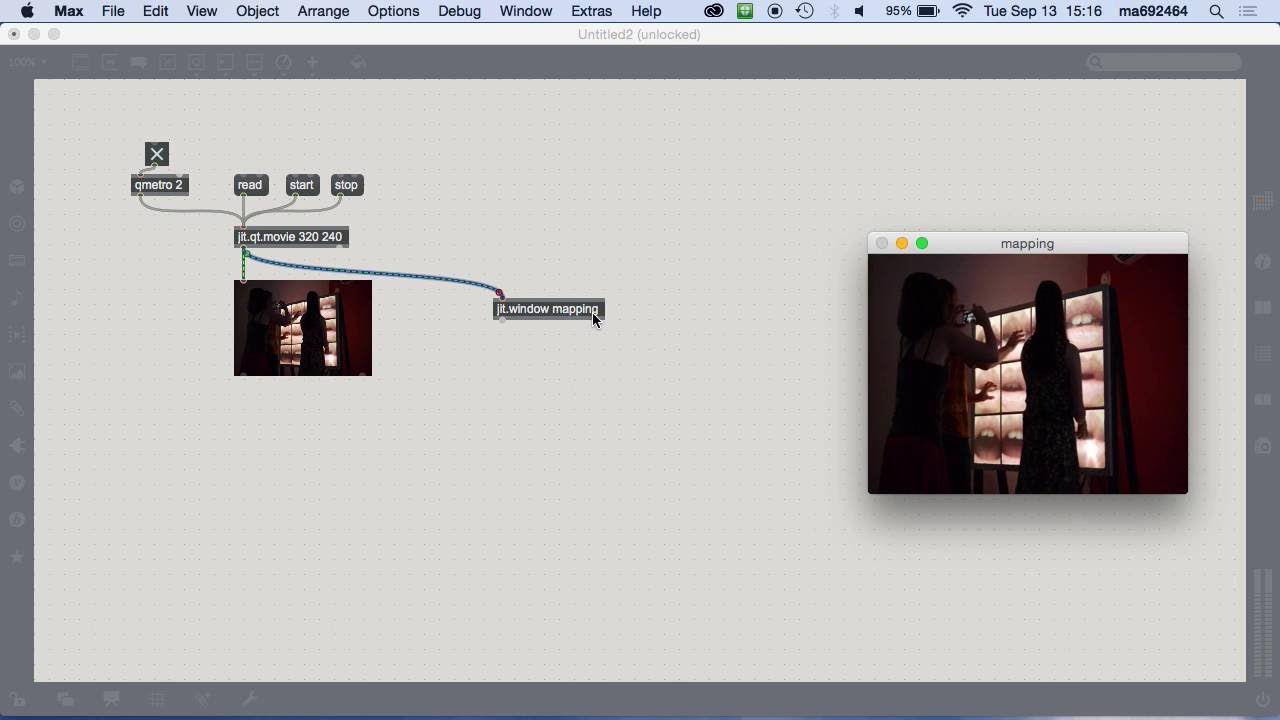This screenshot has width=1280, height=720.
Task: Click the plus add icon in top toolbar
Action: pos(312,62)
